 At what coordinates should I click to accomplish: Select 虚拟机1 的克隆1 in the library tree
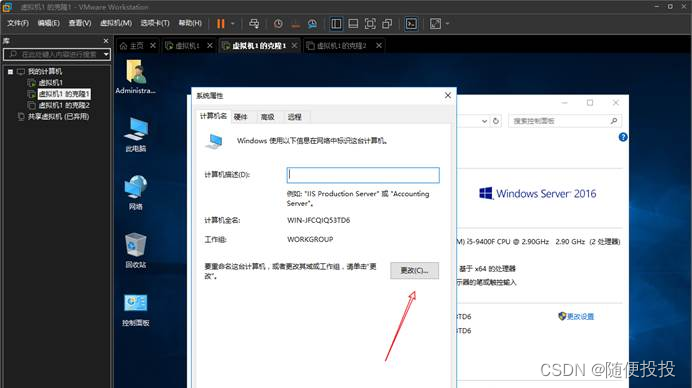[64, 94]
